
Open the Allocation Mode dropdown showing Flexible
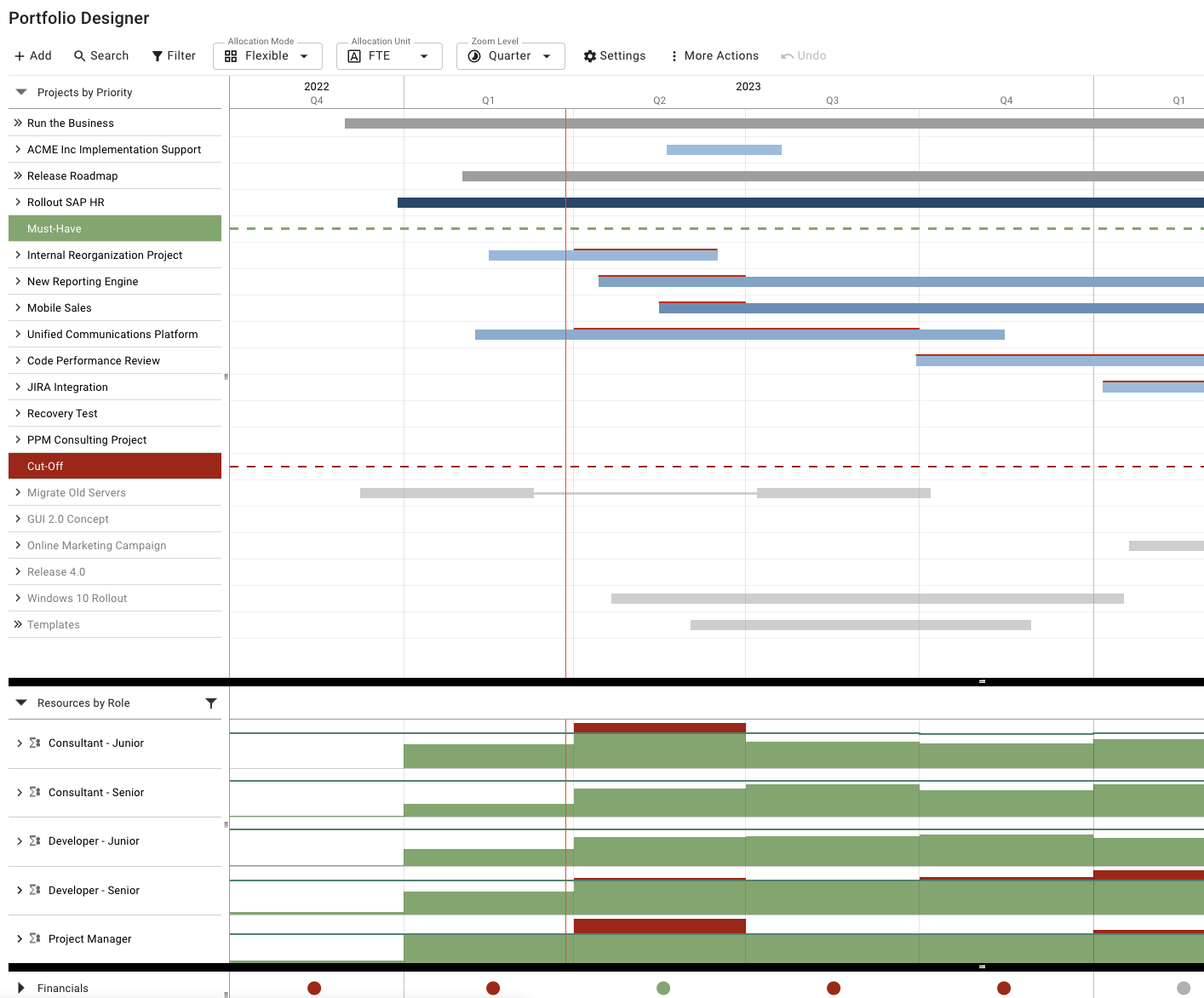point(267,55)
